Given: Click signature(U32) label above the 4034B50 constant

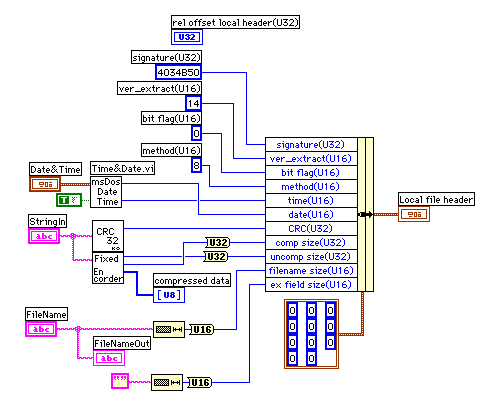Looking at the screenshot, I should coord(166,57).
